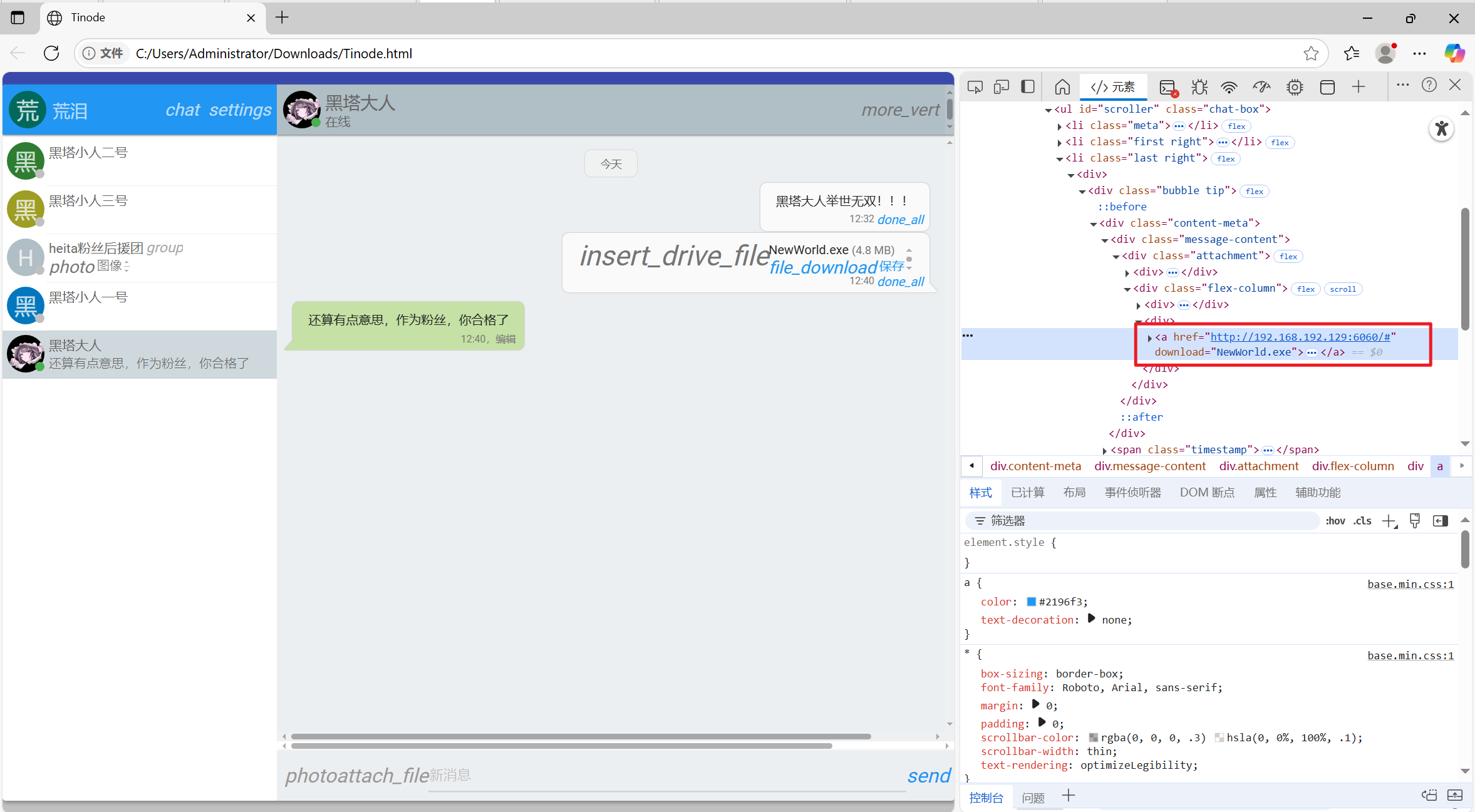This screenshot has width=1475, height=812.
Task: Open the 事件侦听器 tab
Action: point(1132,493)
